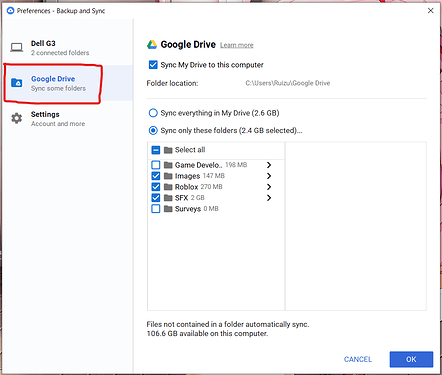442x375 pixels.
Task: Uncheck the Roblox folder checkbox
Action: 156,187
